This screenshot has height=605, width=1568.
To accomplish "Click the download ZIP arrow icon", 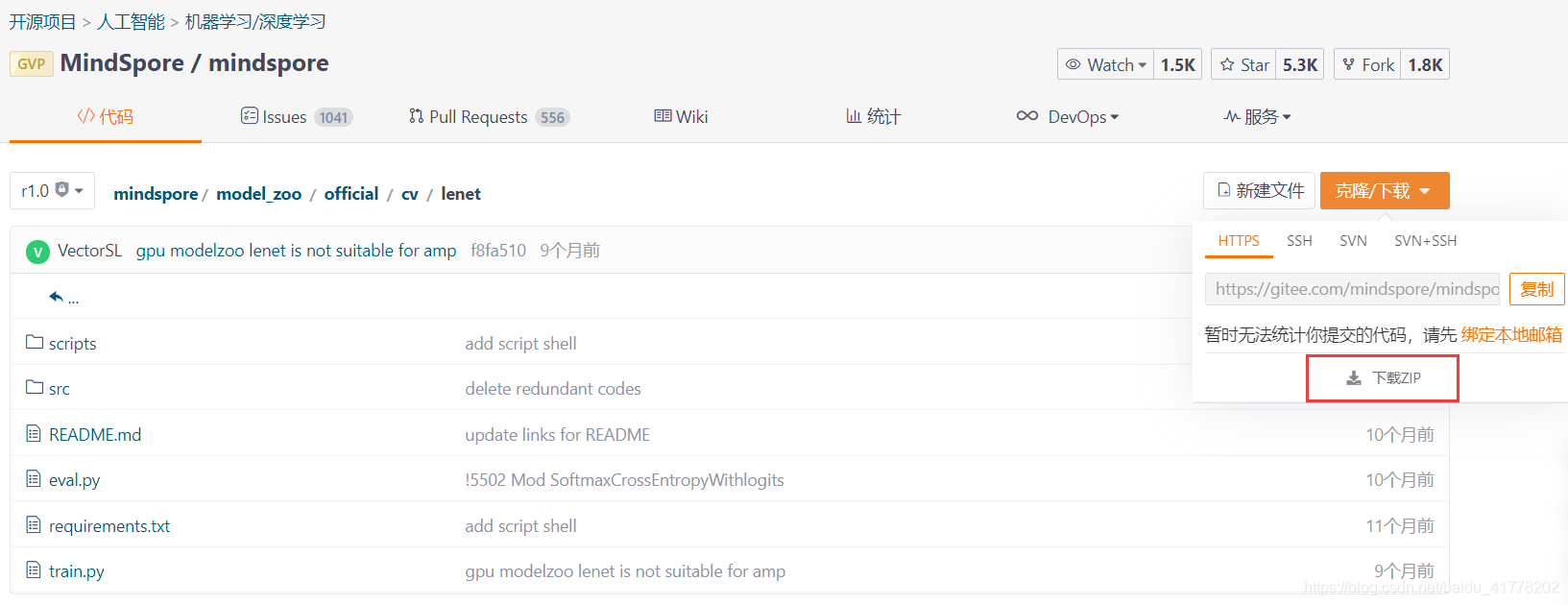I will pos(1354,378).
